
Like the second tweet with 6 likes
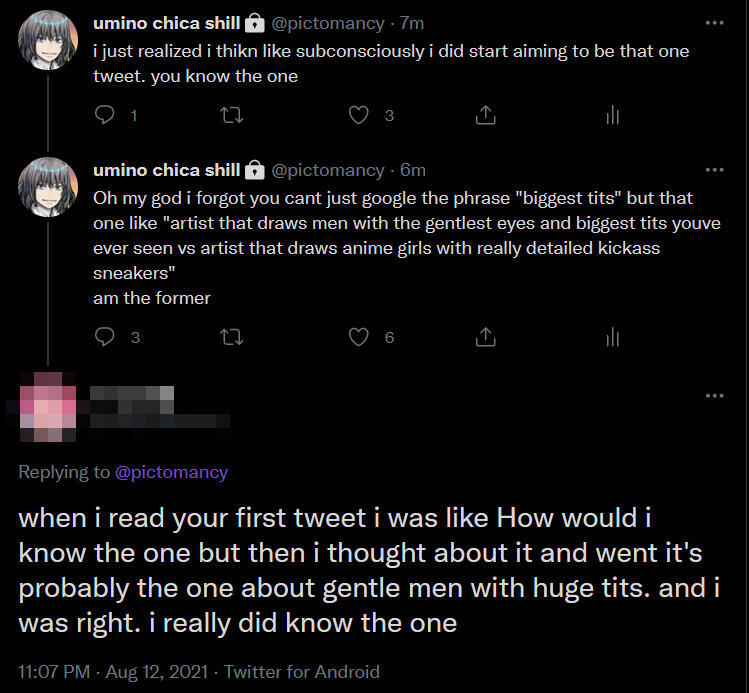358,337
